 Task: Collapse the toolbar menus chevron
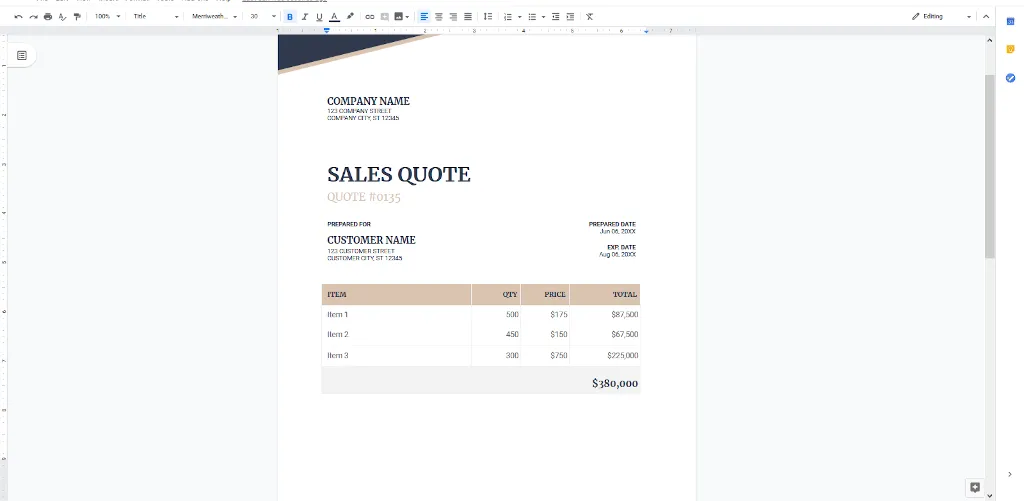[986, 16]
